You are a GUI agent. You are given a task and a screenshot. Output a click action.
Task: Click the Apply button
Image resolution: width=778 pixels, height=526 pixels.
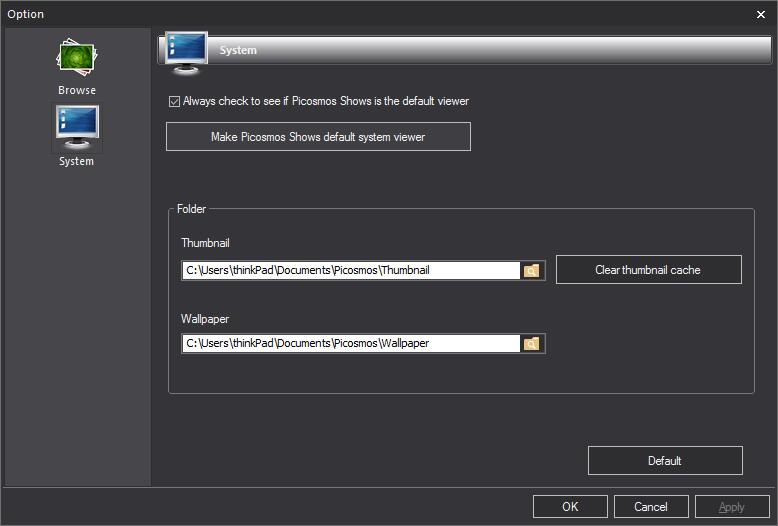tap(732, 507)
